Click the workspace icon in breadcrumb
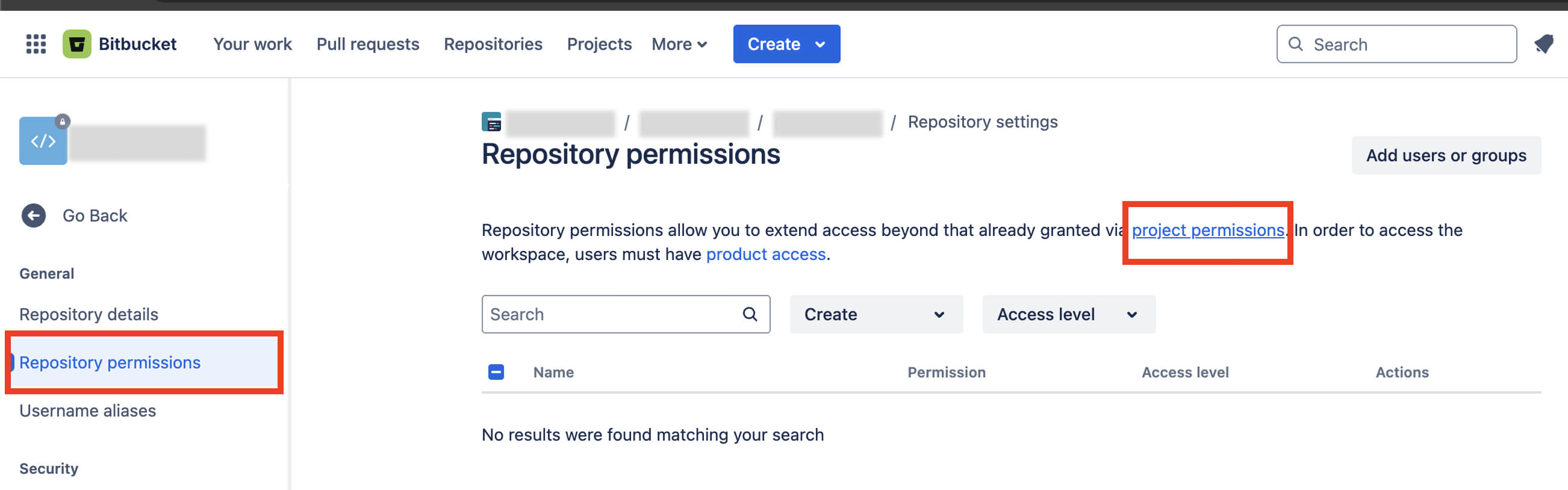 click(491, 122)
